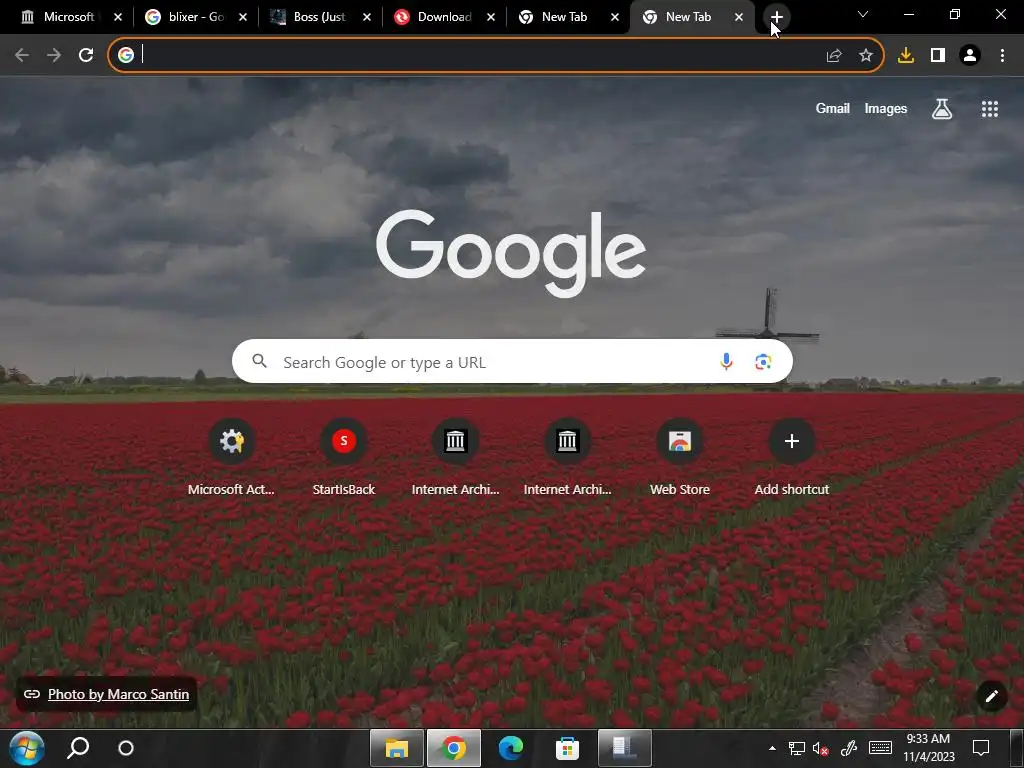The image size is (1024, 768).
Task: Open Cortana circle on taskbar
Action: pos(126,748)
